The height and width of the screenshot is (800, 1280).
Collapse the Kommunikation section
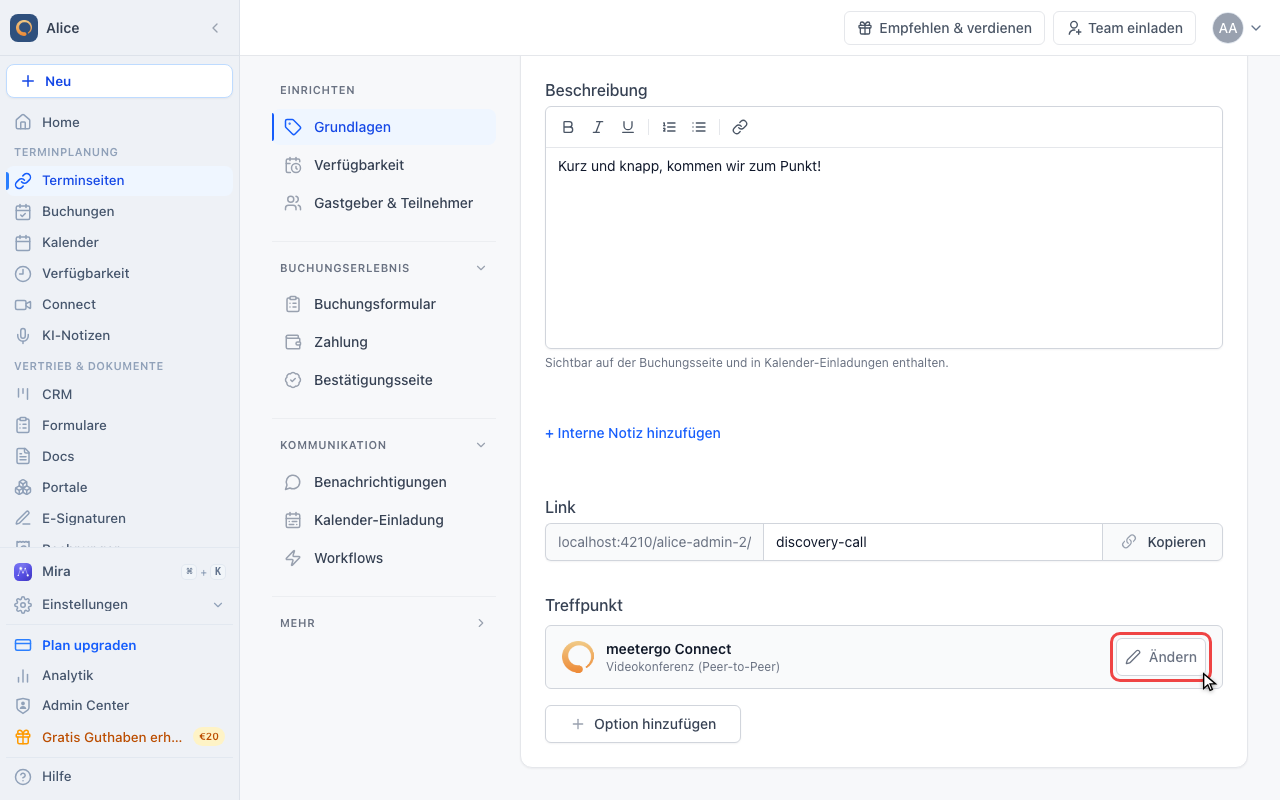[x=481, y=445]
